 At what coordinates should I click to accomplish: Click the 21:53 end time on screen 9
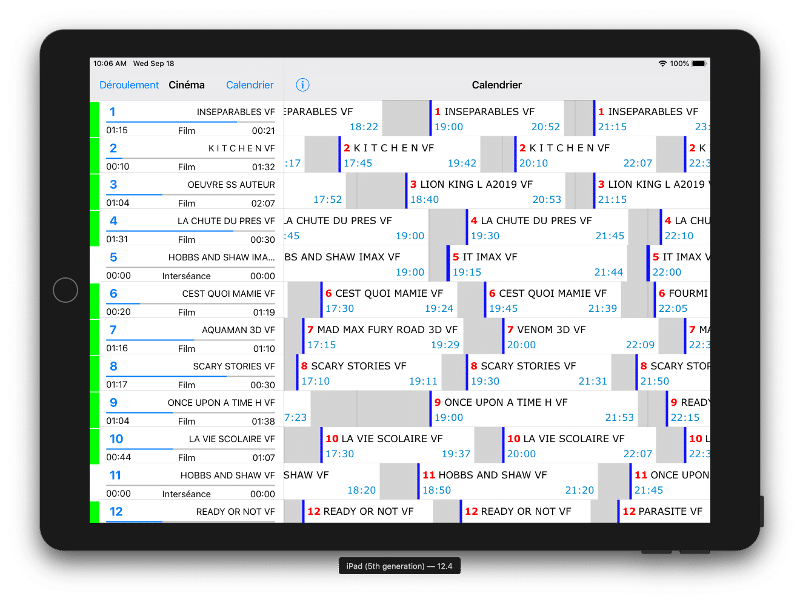pos(619,417)
